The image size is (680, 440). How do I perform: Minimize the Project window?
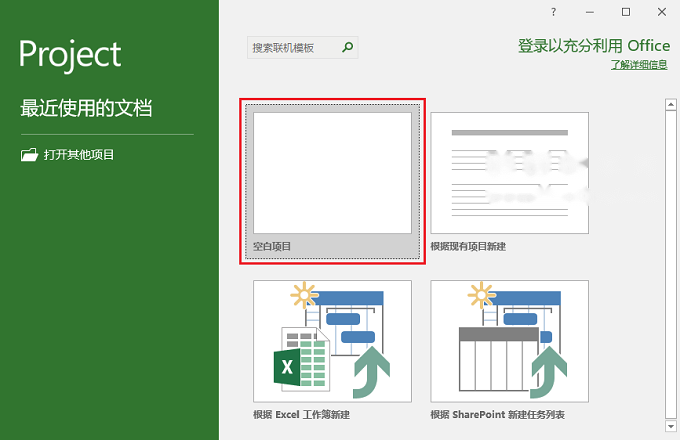[589, 12]
